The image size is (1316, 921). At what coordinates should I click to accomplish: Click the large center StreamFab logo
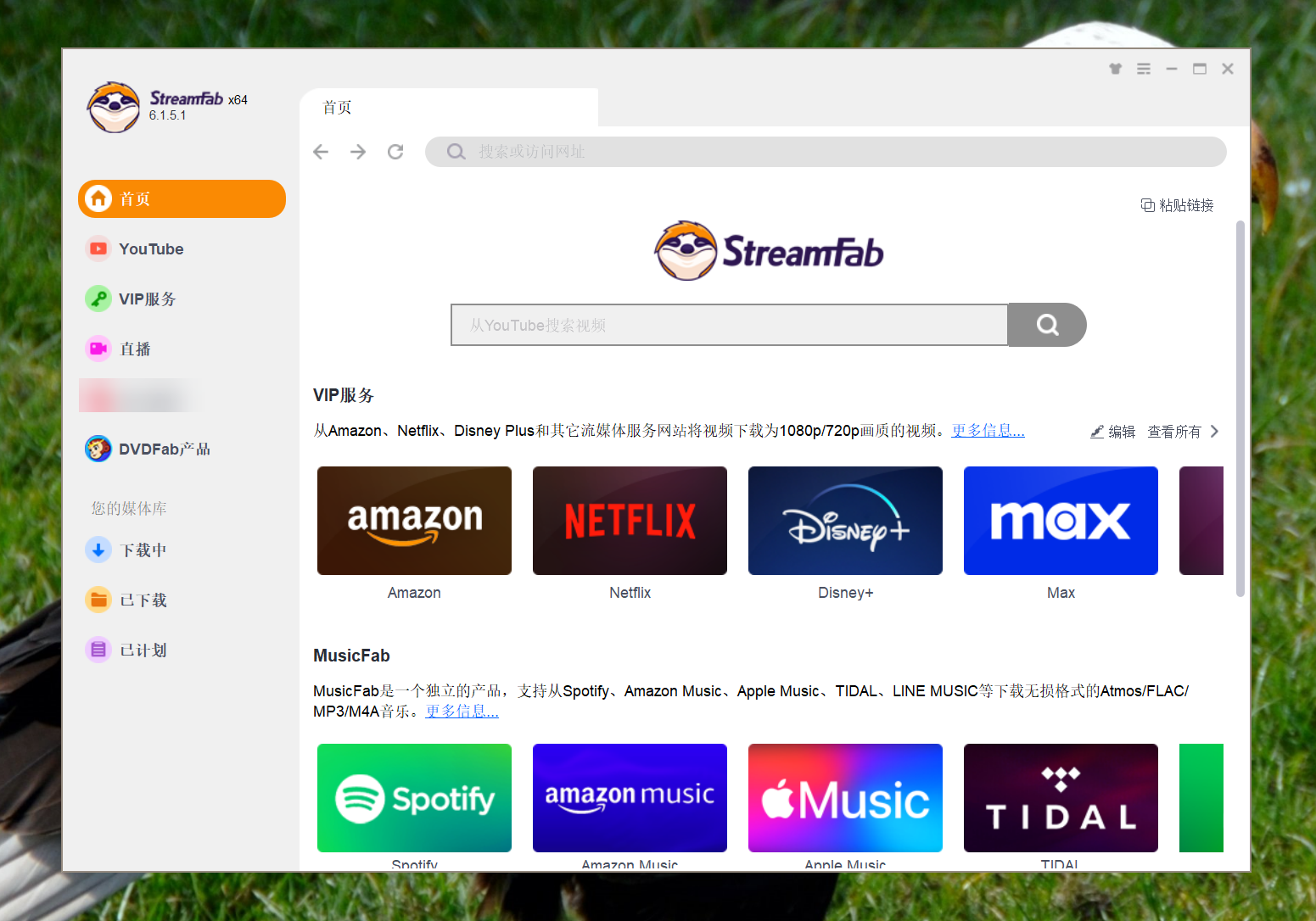pyautogui.click(x=769, y=251)
